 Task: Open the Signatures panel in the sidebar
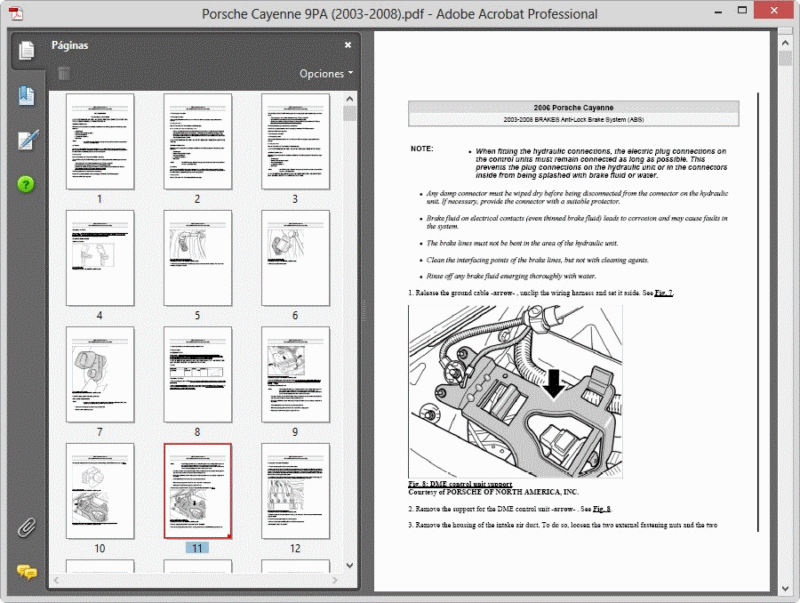coord(26,138)
